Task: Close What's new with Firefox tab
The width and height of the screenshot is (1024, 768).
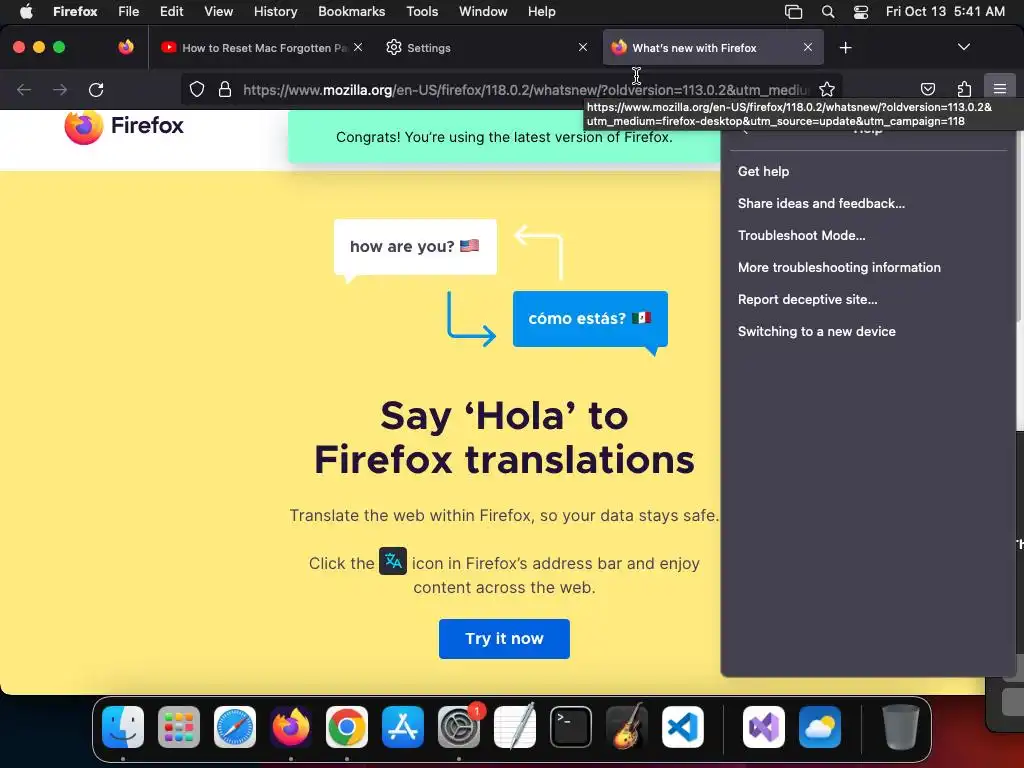Action: point(808,47)
